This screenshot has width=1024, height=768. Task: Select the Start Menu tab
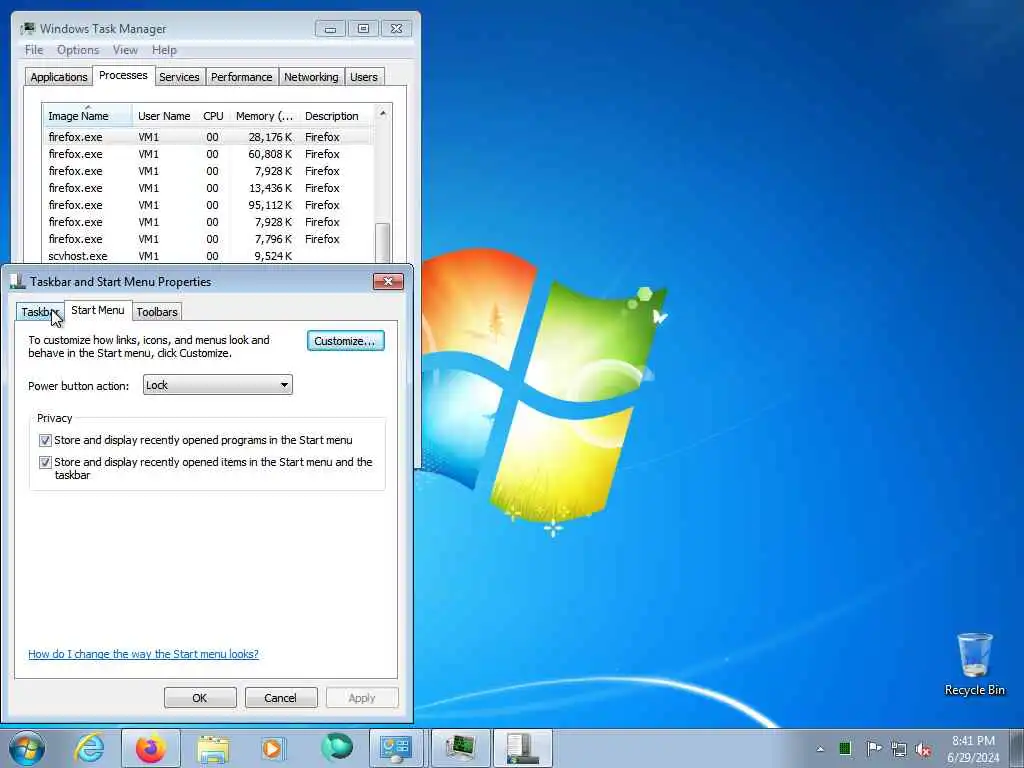[98, 310]
